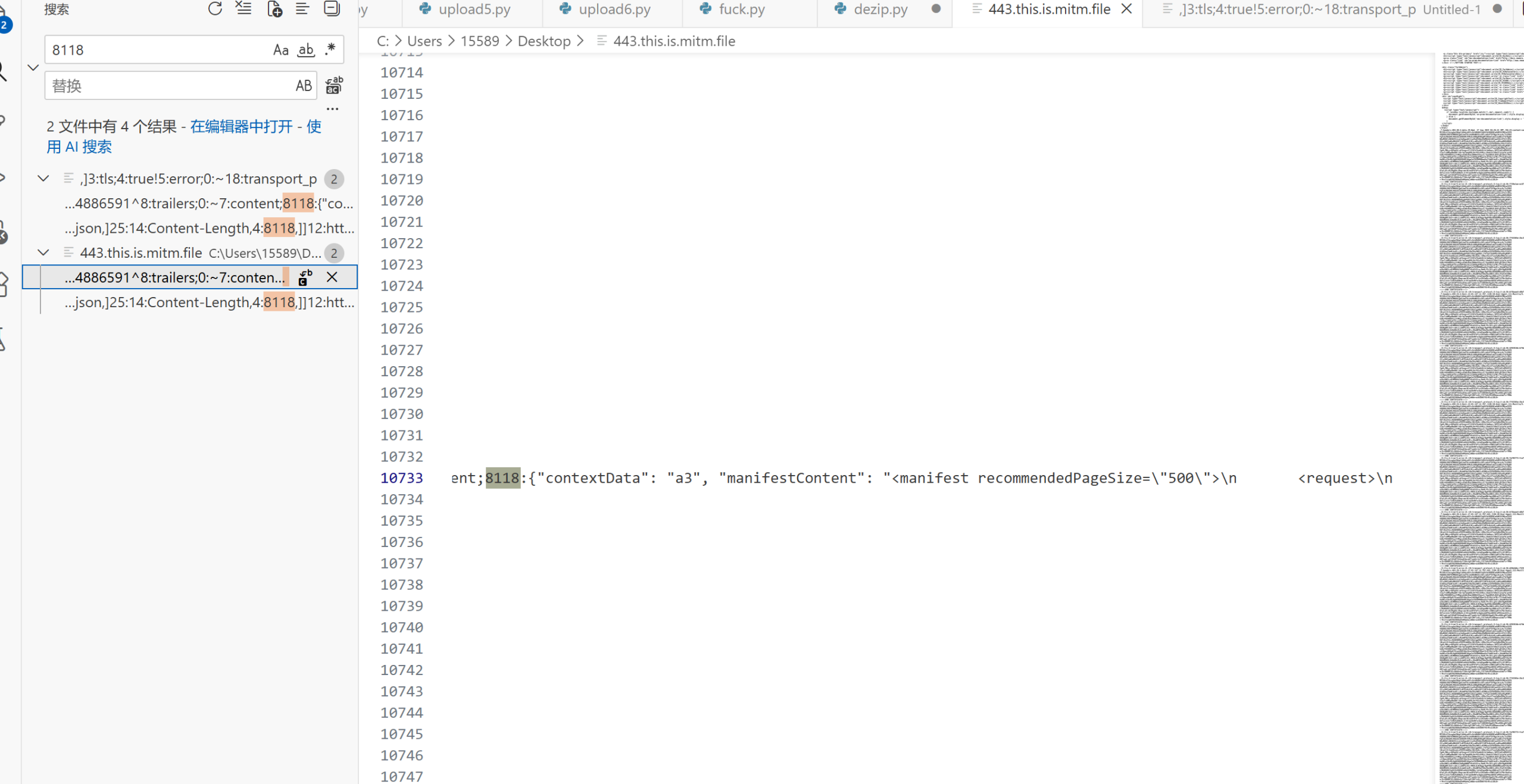1524x784 pixels.
Task: Click the replace all icon
Action: (x=334, y=86)
